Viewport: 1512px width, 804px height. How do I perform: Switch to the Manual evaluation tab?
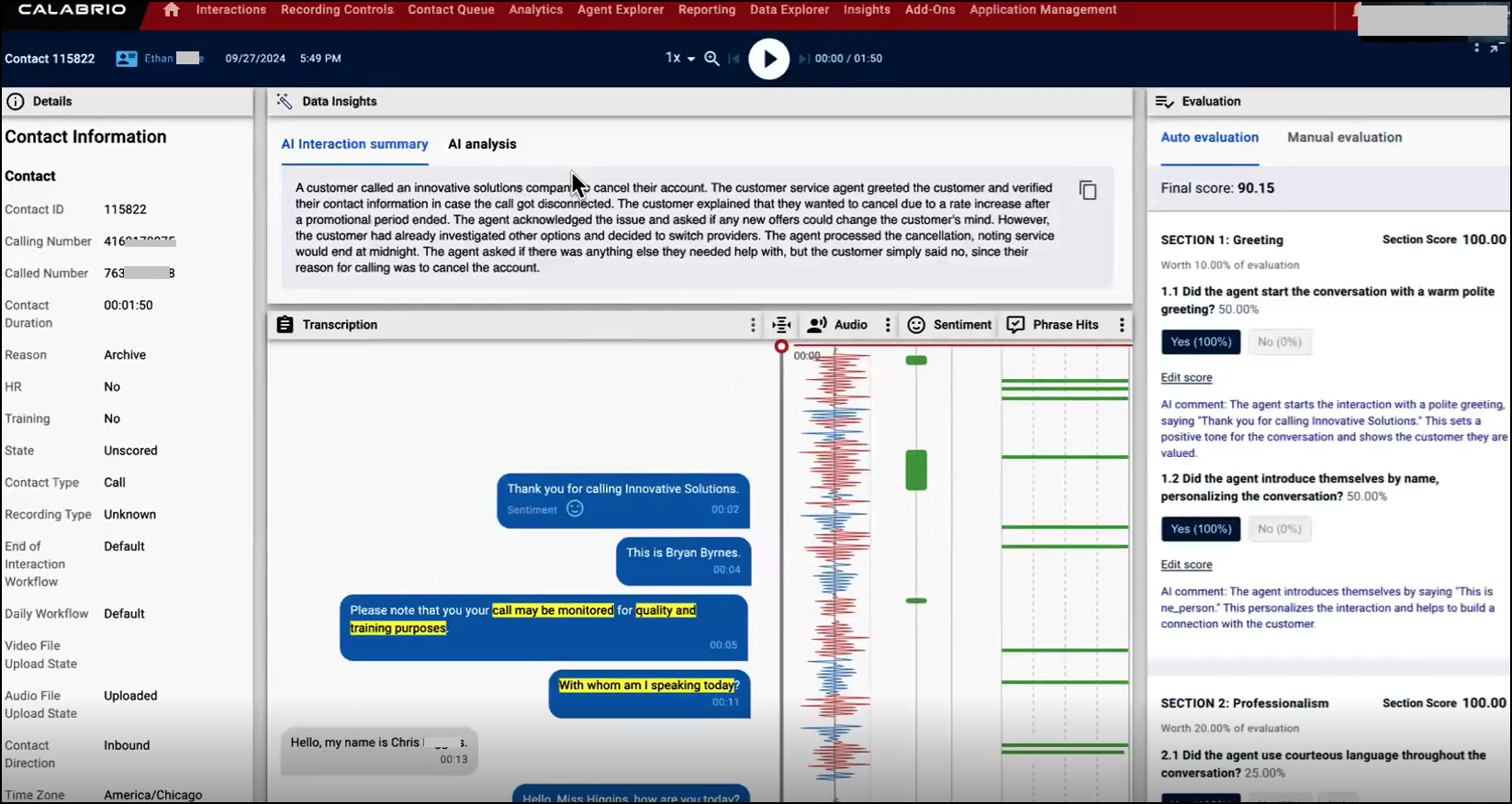point(1344,138)
